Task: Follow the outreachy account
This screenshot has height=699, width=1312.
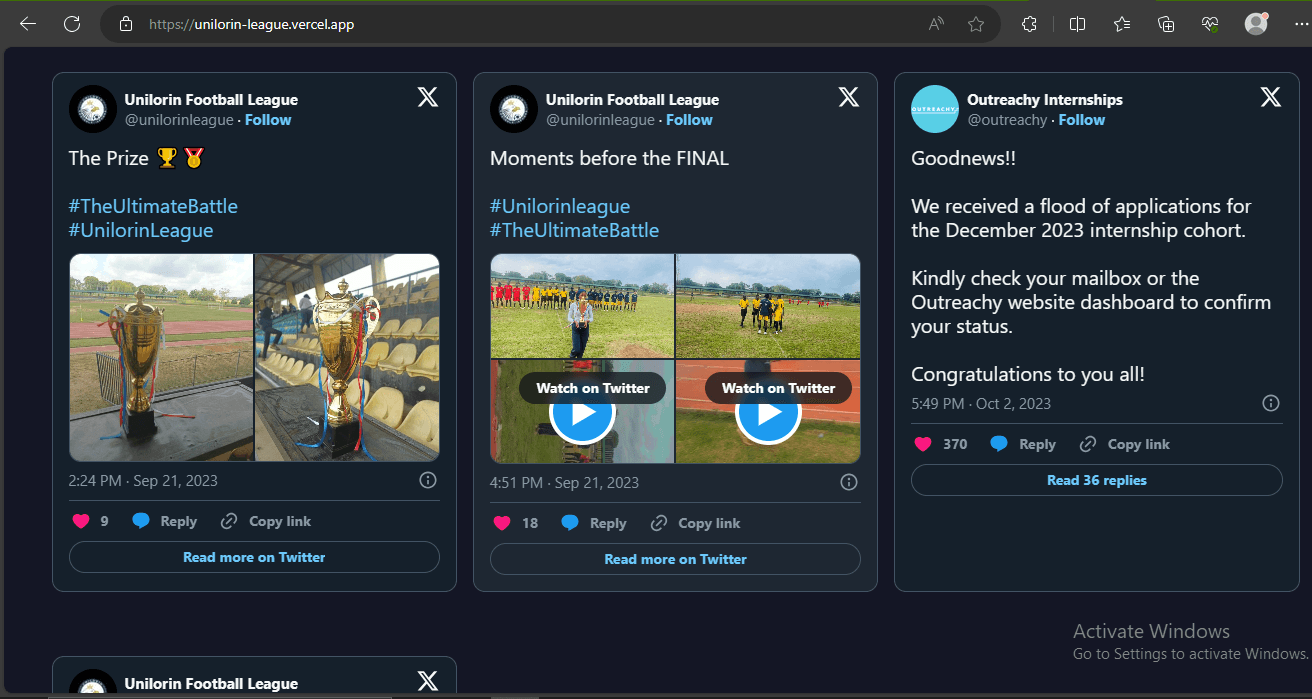Action: pos(1082,120)
